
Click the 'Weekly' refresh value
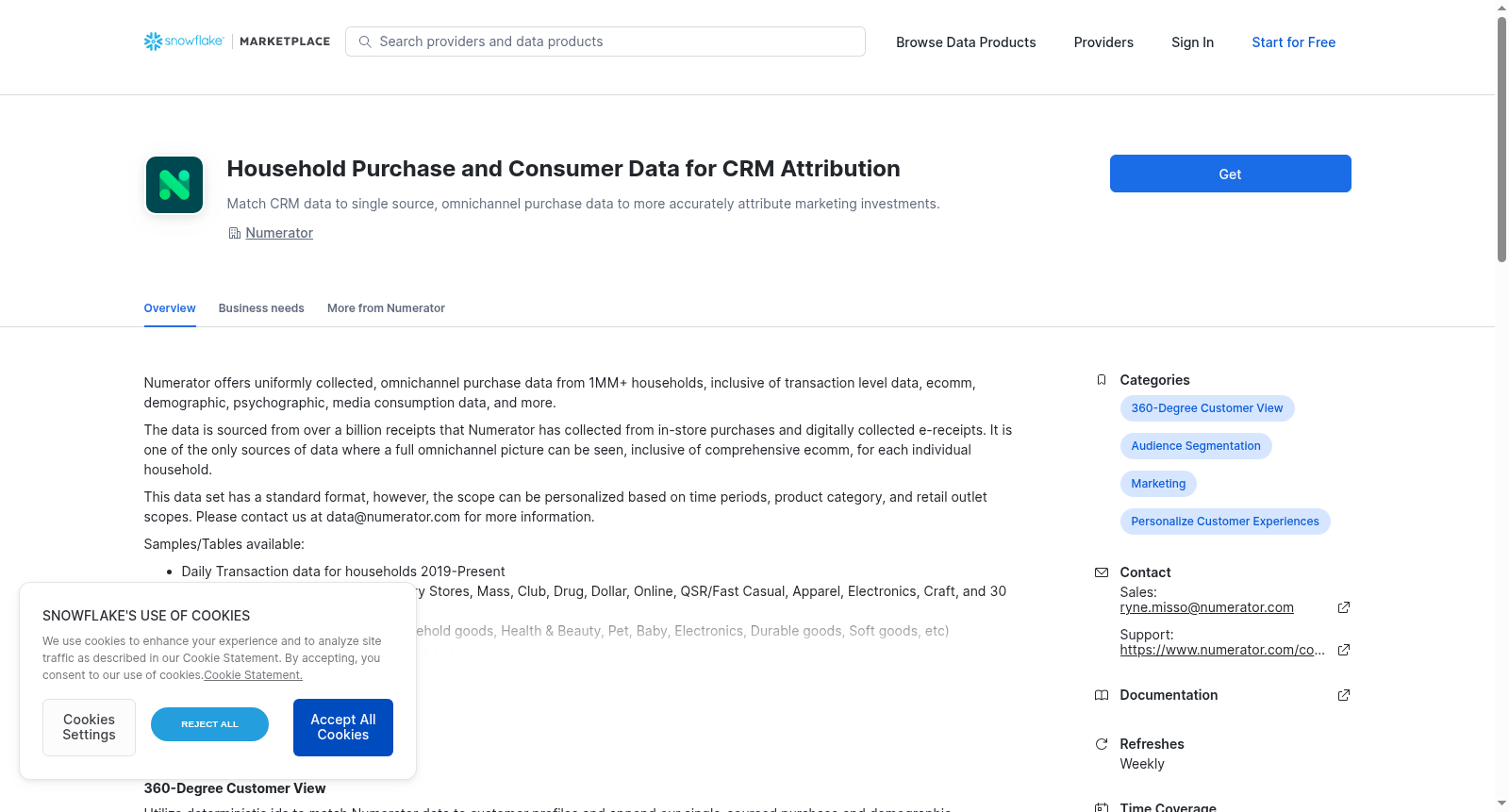(x=1142, y=764)
